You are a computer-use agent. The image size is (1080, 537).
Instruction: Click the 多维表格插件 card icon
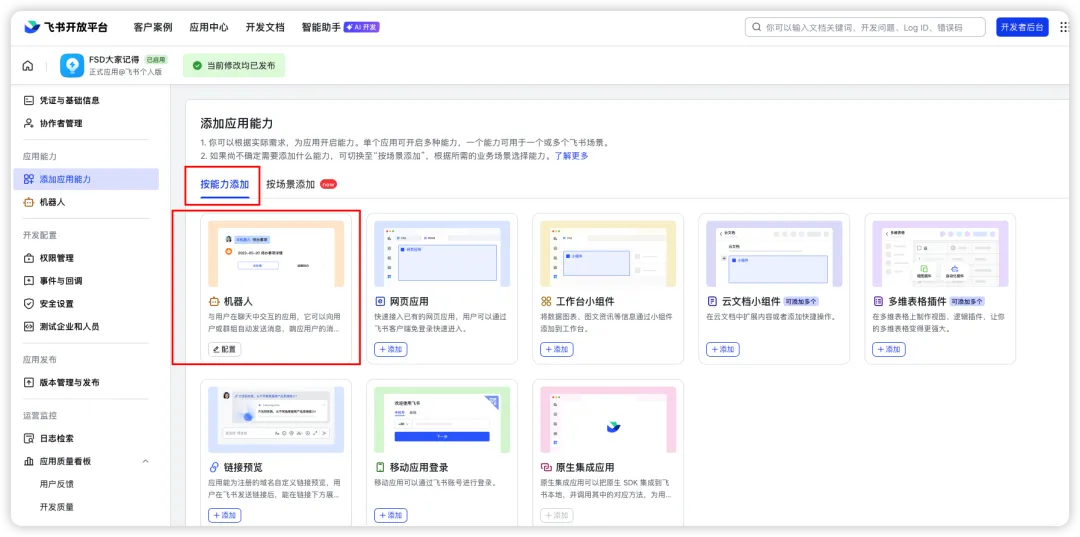click(878, 302)
